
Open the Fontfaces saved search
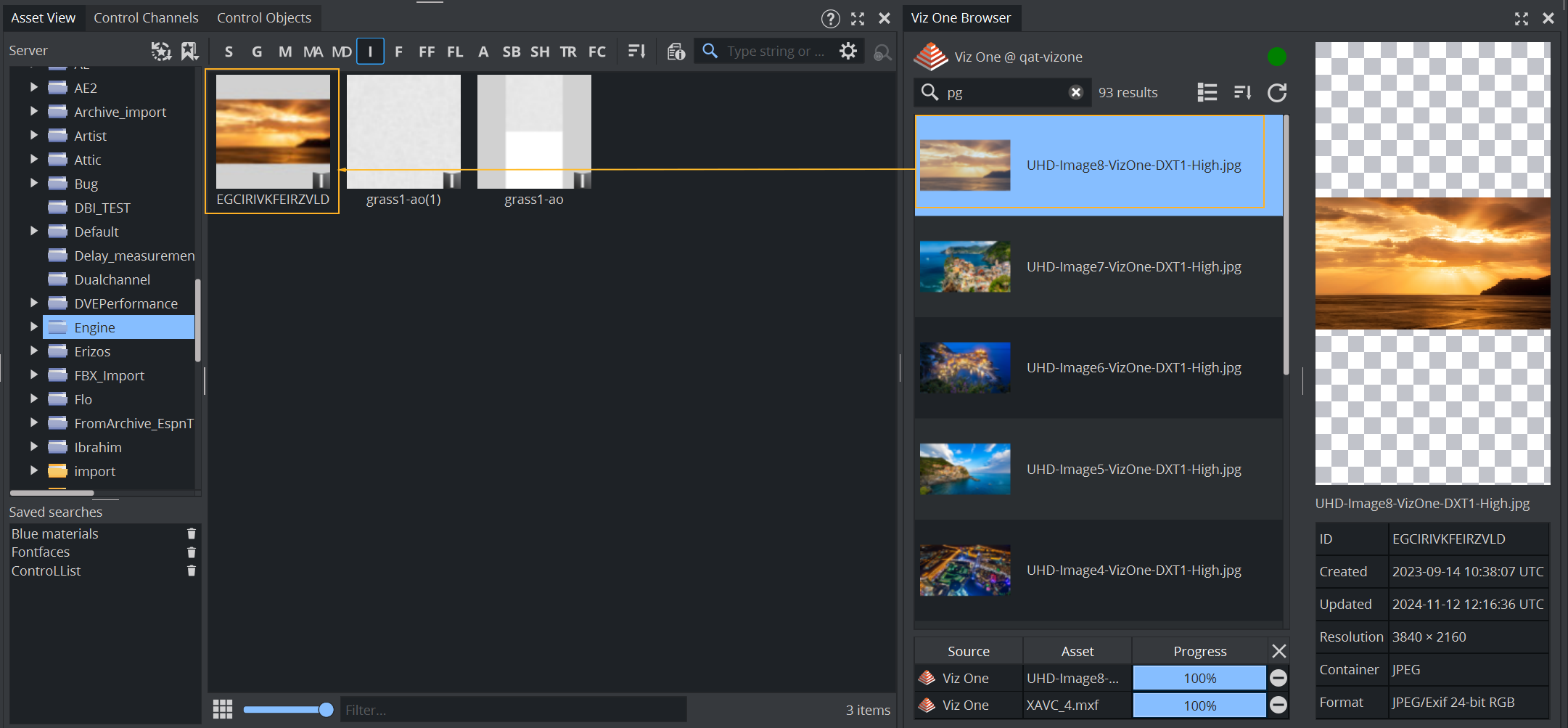(x=41, y=552)
